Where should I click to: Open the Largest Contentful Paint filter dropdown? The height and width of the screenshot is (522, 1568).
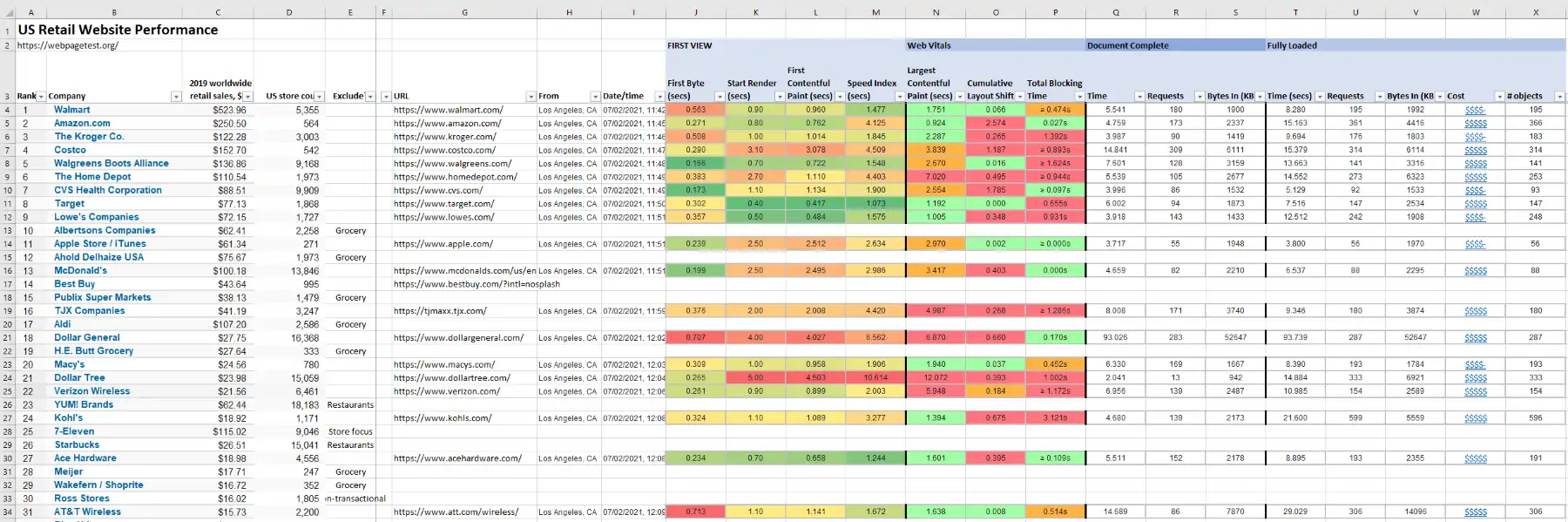[x=960, y=97]
